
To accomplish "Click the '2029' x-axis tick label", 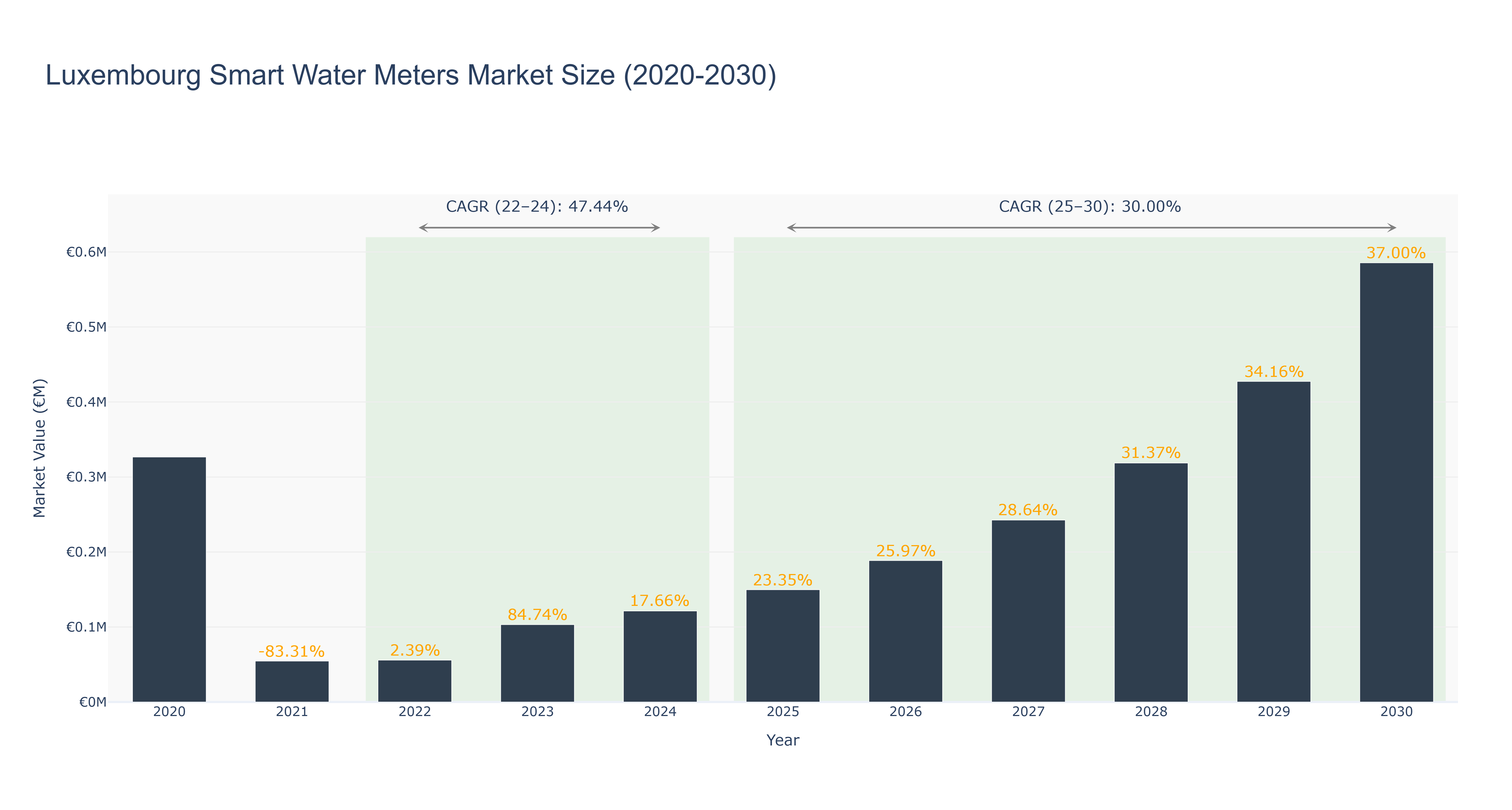I will tap(1273, 712).
